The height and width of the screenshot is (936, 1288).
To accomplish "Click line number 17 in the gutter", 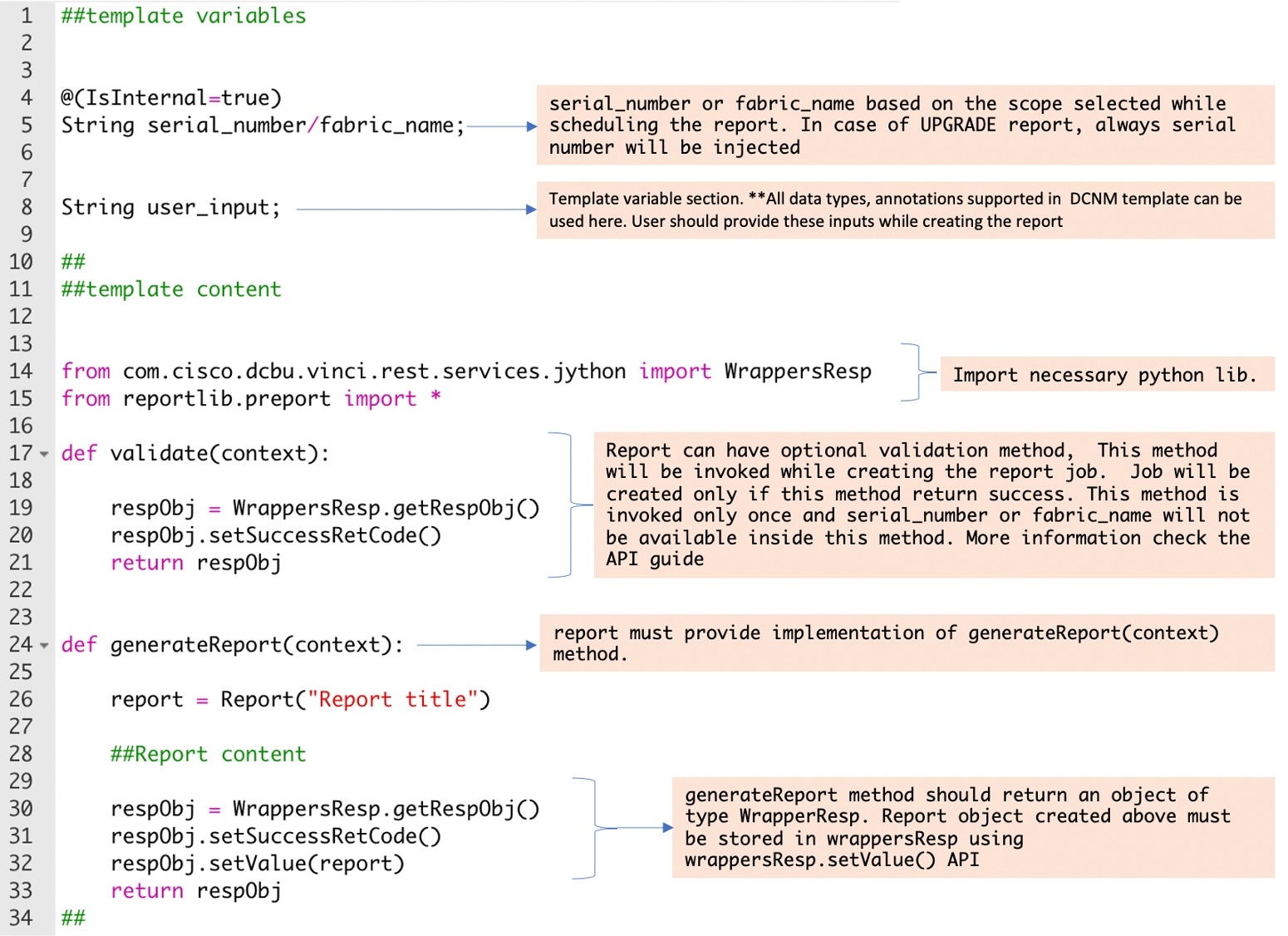I will coord(21,454).
